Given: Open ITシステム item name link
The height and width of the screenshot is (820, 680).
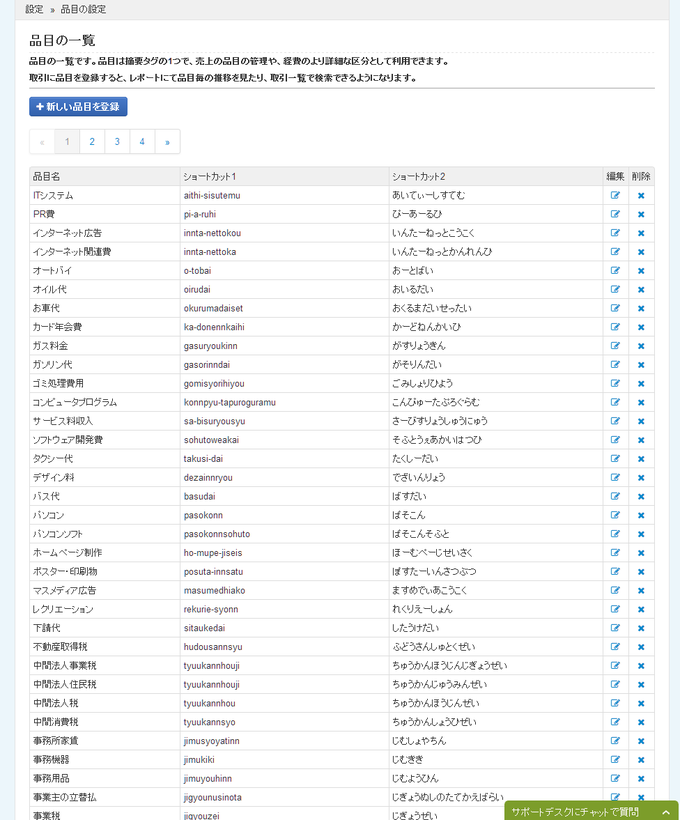Looking at the screenshot, I should (53, 196).
